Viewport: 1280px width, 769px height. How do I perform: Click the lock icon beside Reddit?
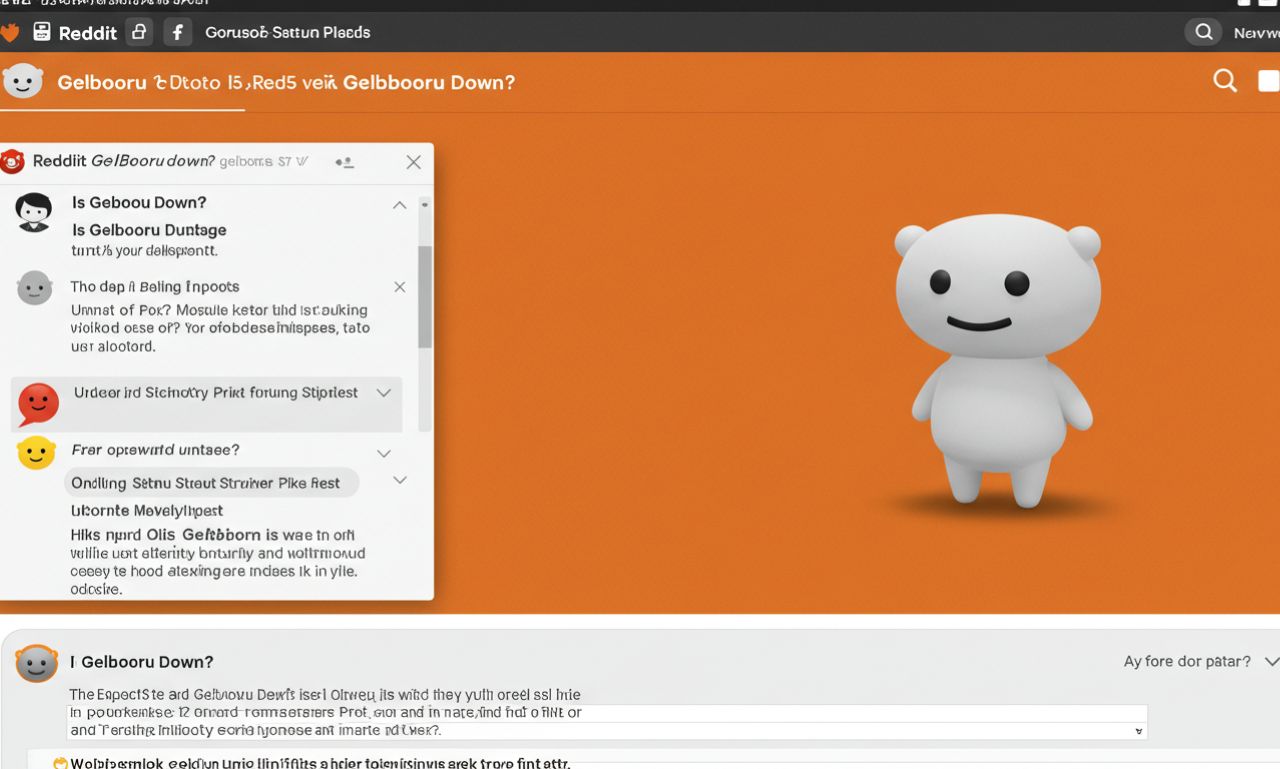click(x=140, y=32)
